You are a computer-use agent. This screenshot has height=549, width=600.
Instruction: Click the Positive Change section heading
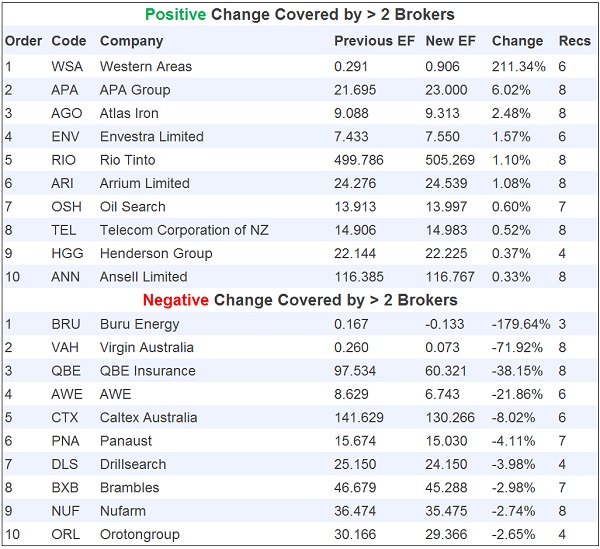point(299,15)
